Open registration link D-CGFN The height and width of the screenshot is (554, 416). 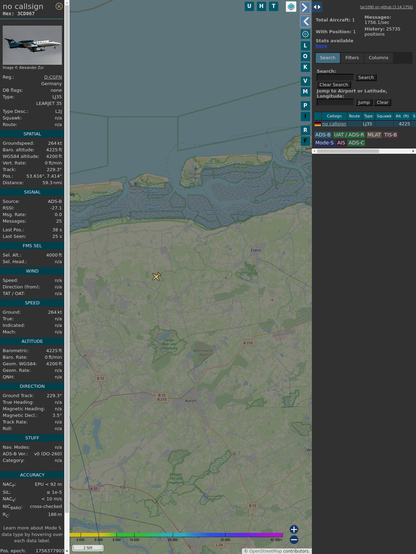tap(53, 77)
